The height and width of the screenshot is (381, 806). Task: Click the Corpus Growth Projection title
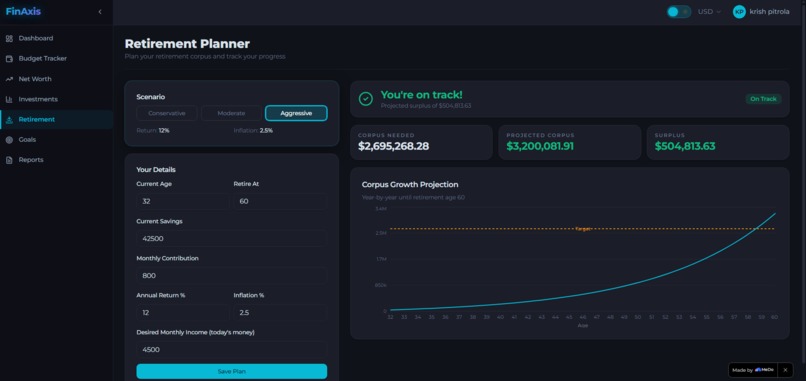coord(410,185)
